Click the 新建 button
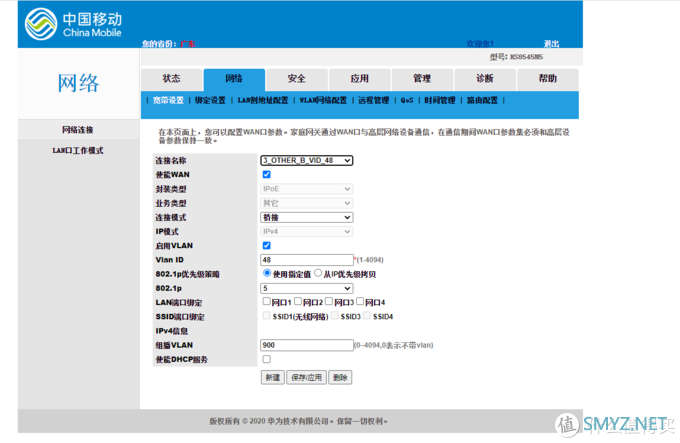680x443 pixels. click(x=273, y=378)
